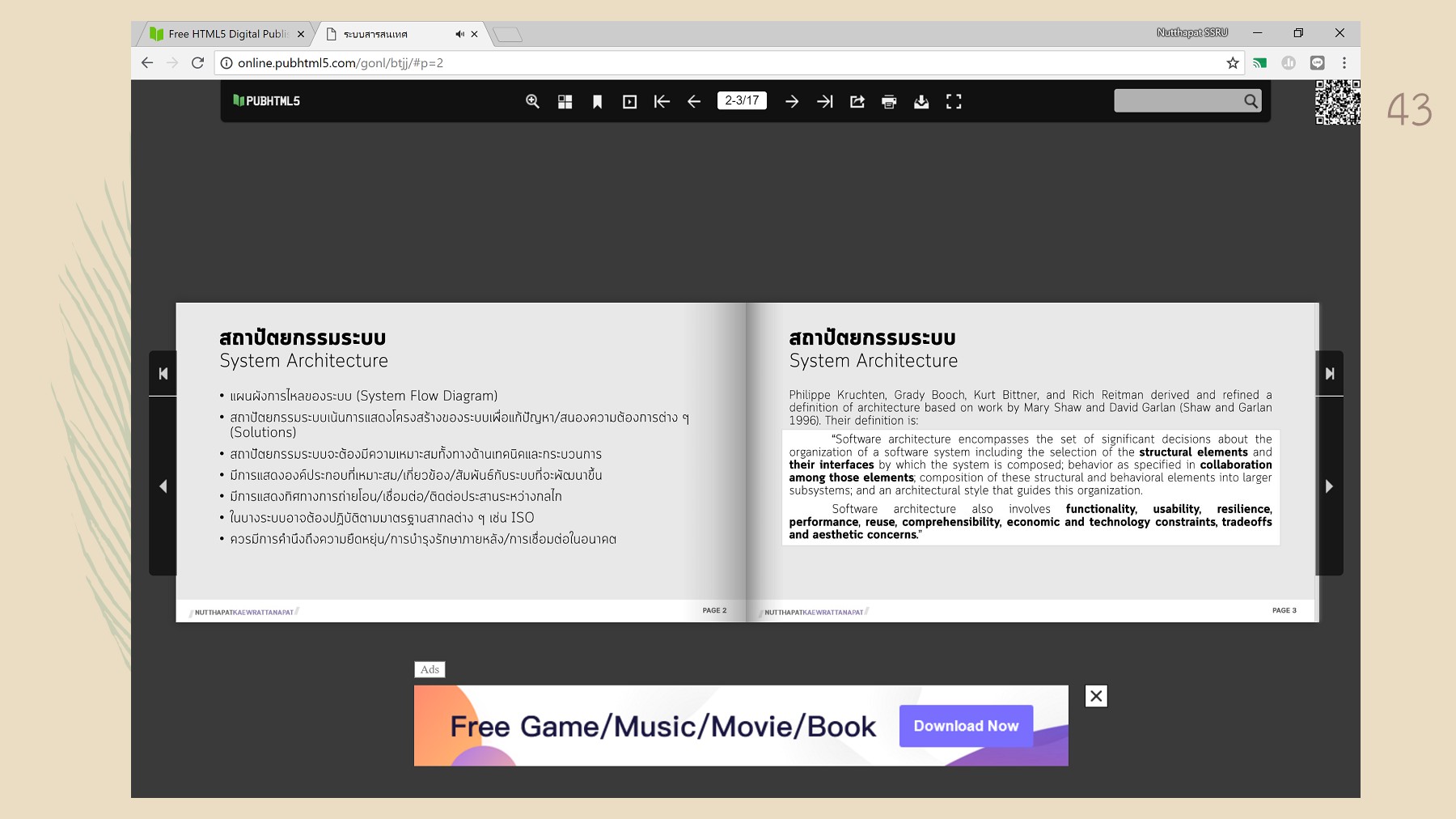Open the thumbnail view of pages
This screenshot has height=819, width=1456.
[565, 101]
